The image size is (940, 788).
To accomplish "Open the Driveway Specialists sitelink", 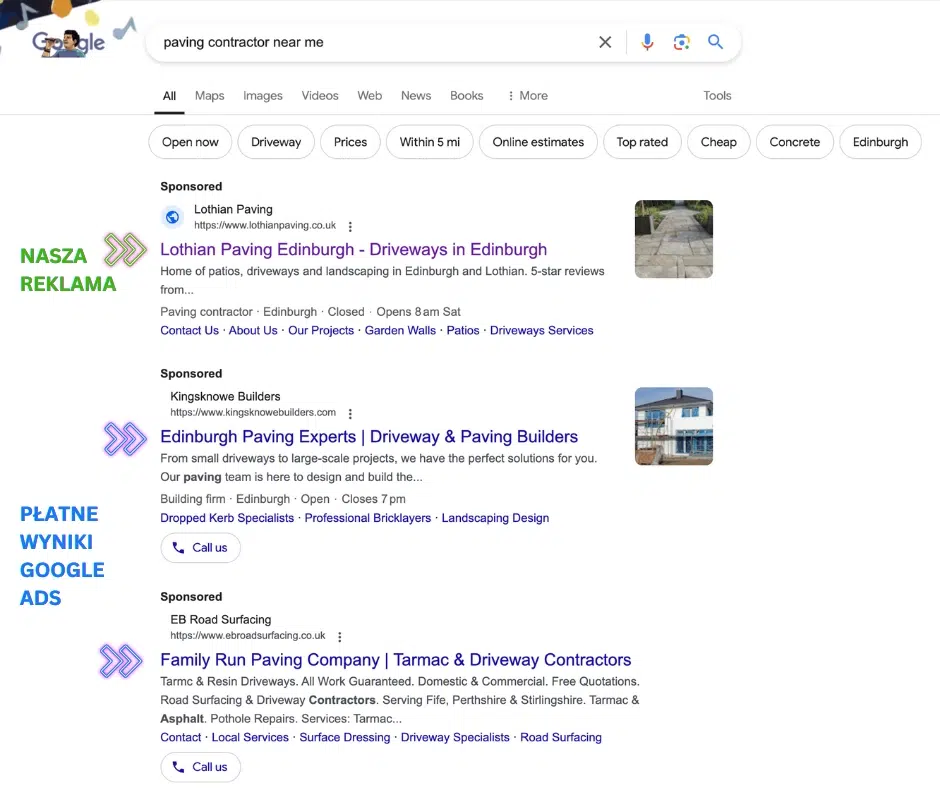I will [455, 738].
